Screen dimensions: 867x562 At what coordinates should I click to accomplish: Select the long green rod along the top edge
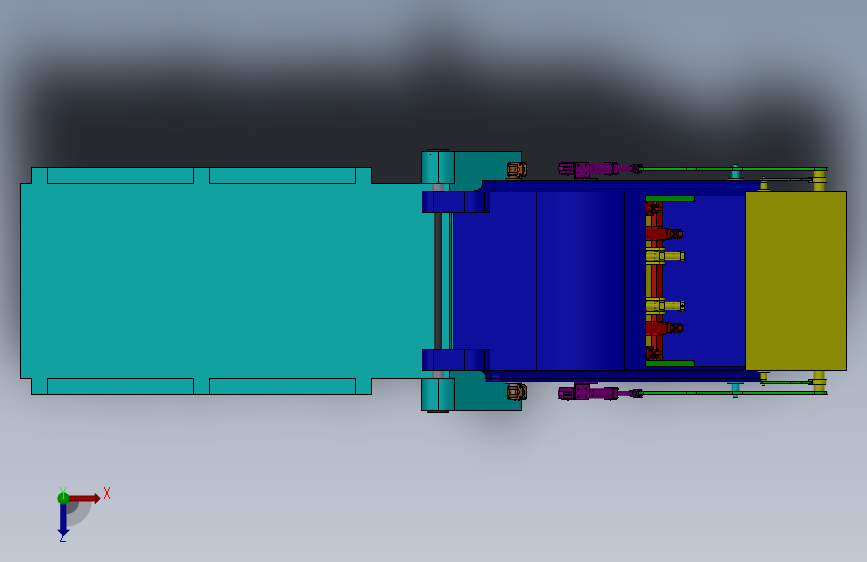734,169
